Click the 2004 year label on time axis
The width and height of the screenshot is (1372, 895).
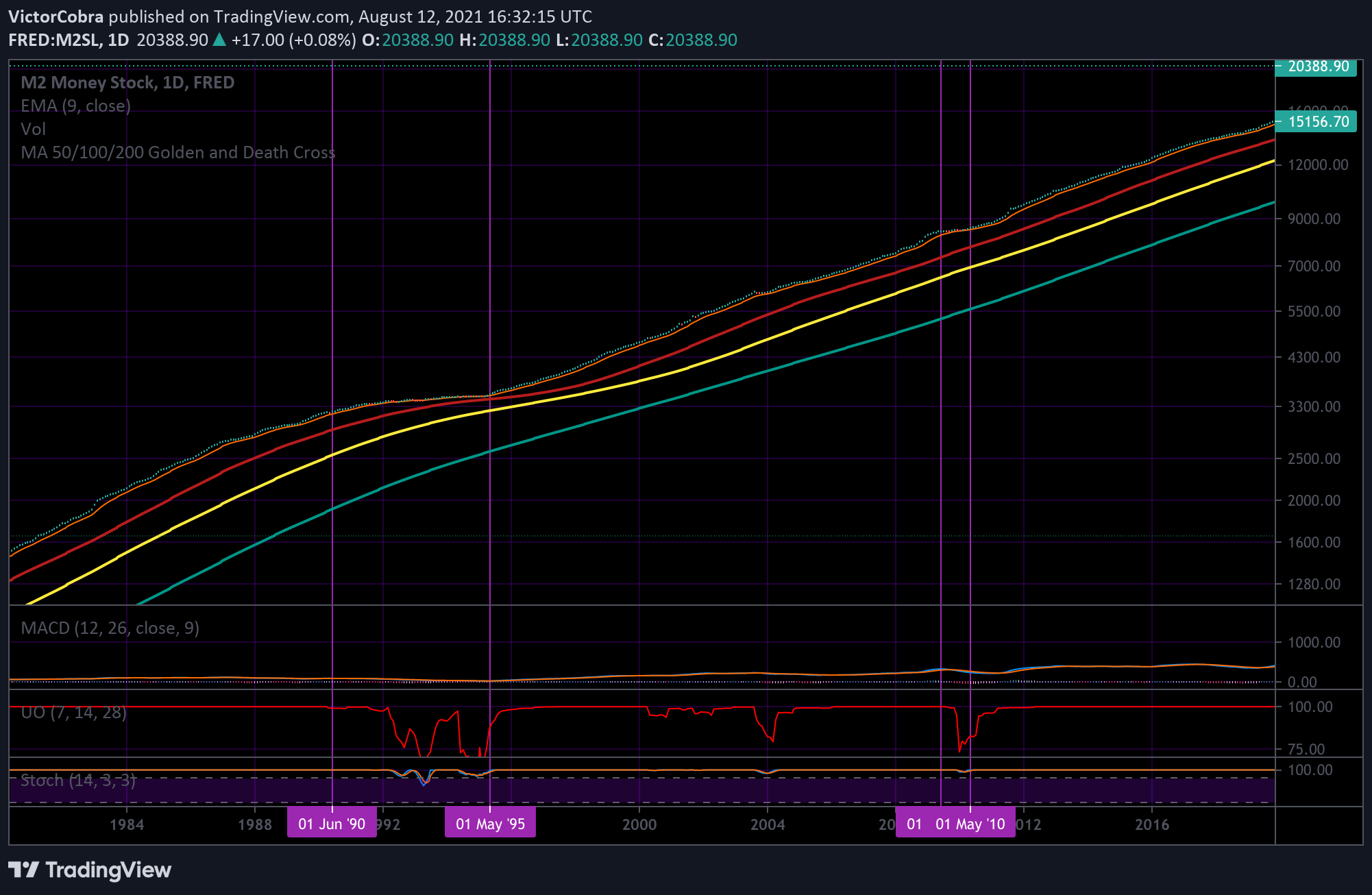click(x=768, y=824)
